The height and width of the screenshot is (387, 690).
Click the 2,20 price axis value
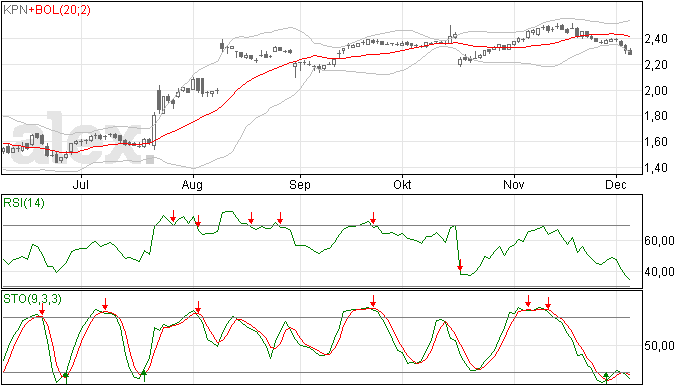click(x=656, y=65)
